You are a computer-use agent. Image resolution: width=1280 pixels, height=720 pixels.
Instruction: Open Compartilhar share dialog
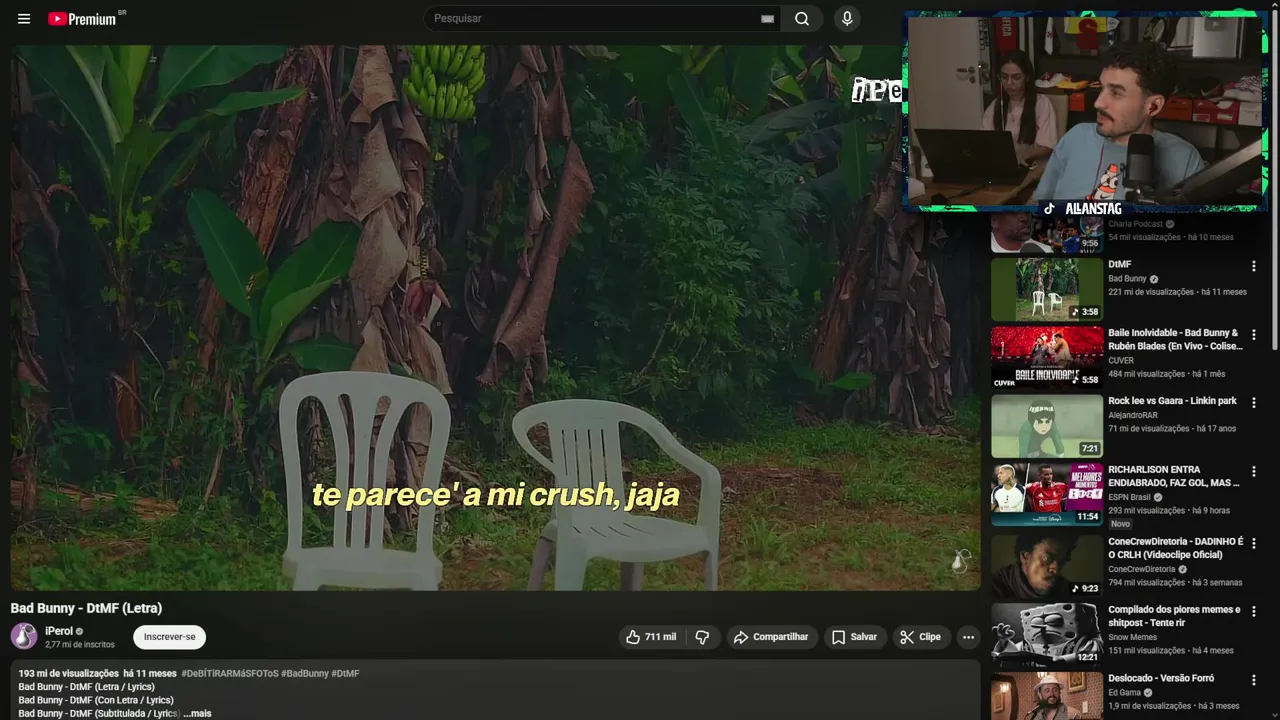click(771, 637)
